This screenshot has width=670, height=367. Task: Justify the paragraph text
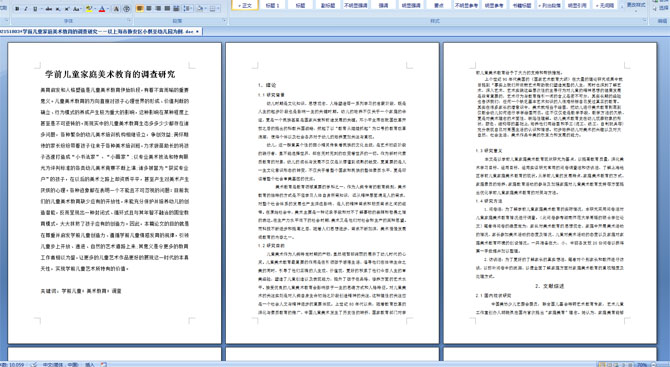[167, 9]
